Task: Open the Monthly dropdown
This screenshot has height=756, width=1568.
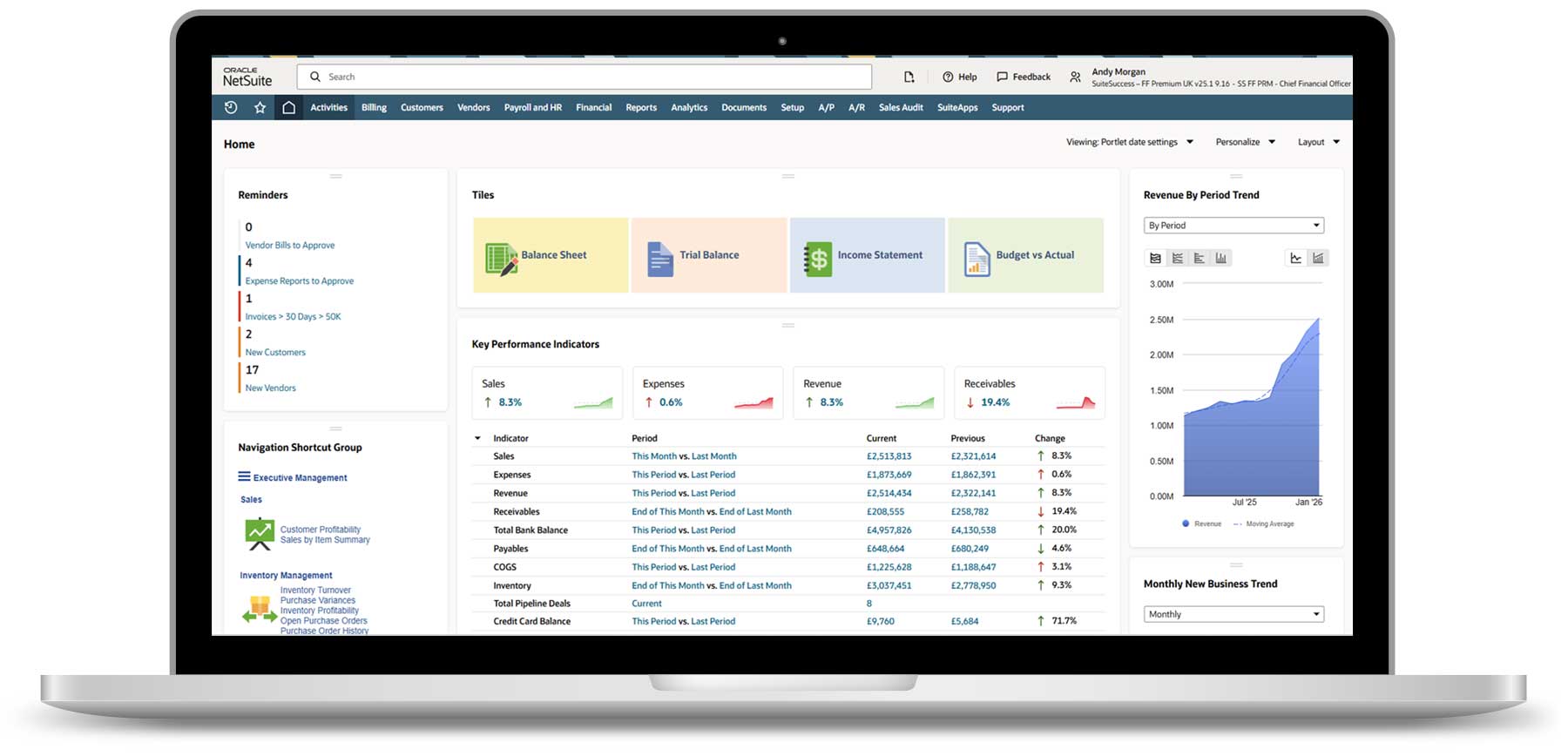Action: coord(1233,614)
